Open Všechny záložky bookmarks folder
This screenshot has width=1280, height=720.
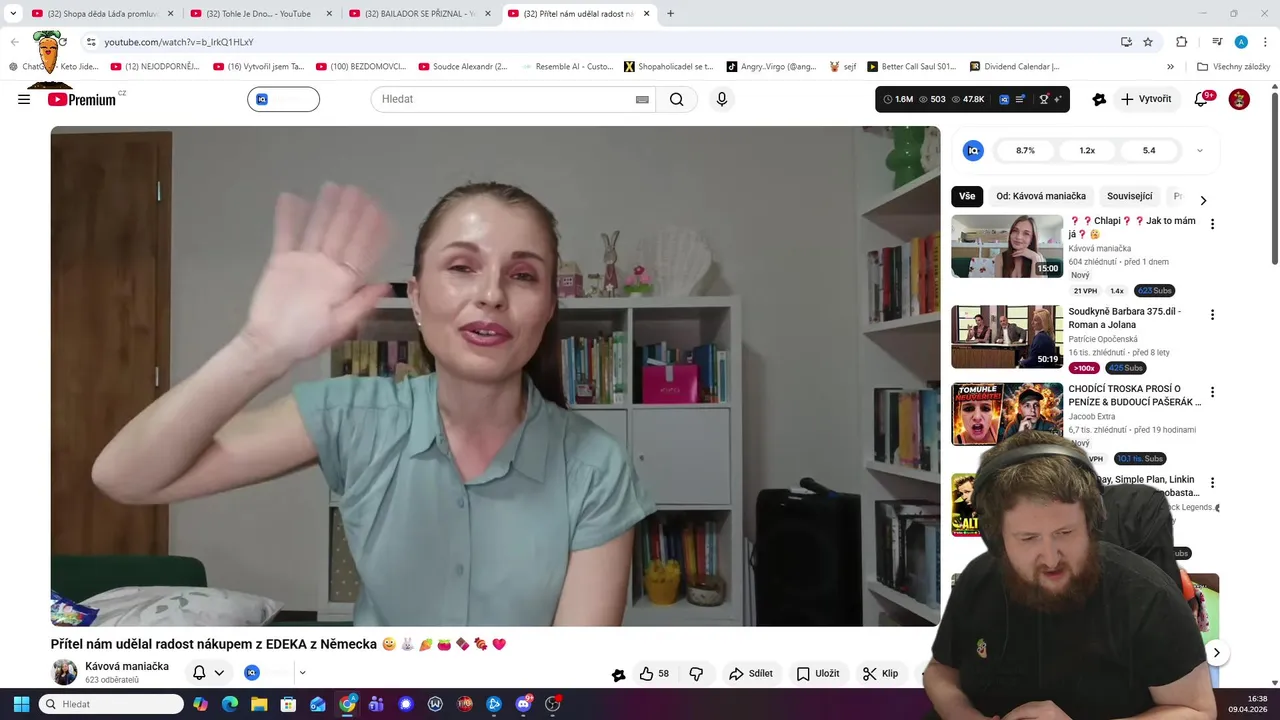pos(1234,67)
